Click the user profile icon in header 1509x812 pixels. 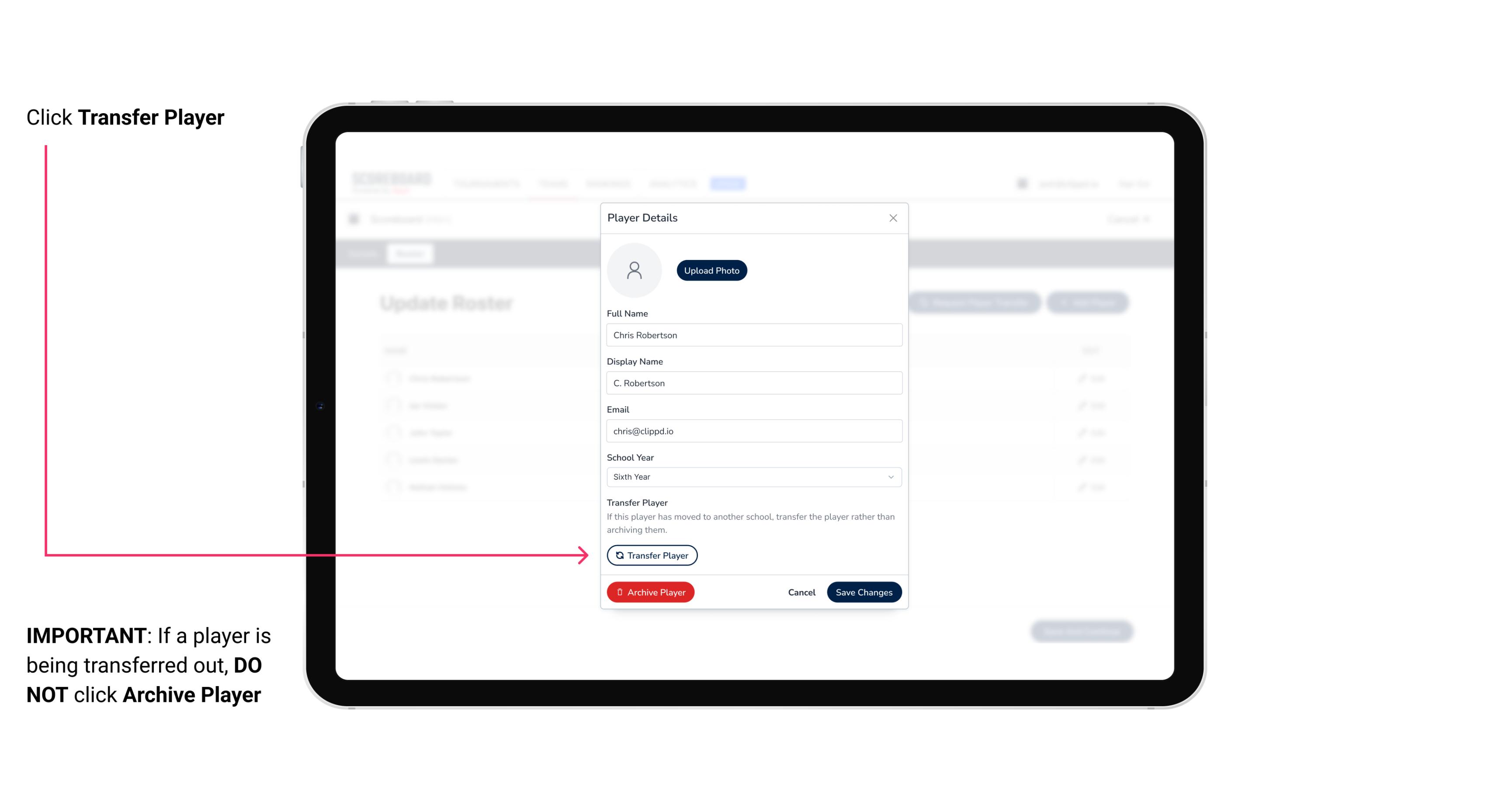coord(1023,183)
